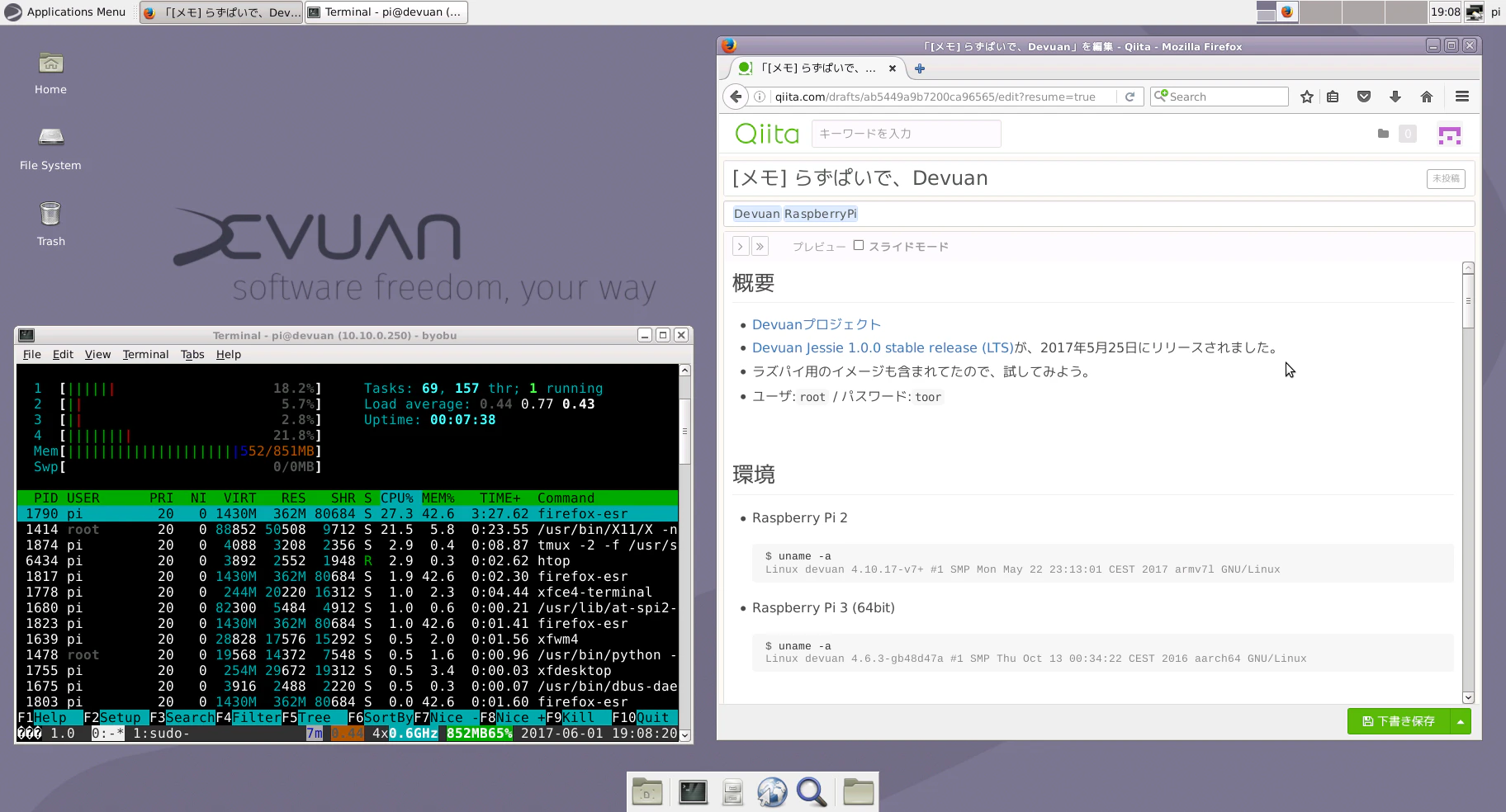
Task: Click the page reload icon in Firefox
Action: 1130,96
